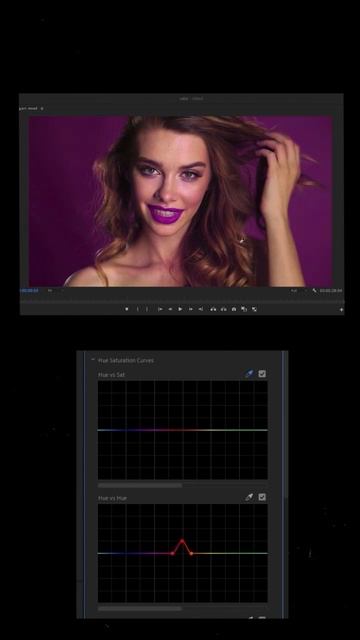Image resolution: width=360 pixels, height=640 pixels.
Task: Add a marker in the Program Monitor
Action: (x=127, y=309)
